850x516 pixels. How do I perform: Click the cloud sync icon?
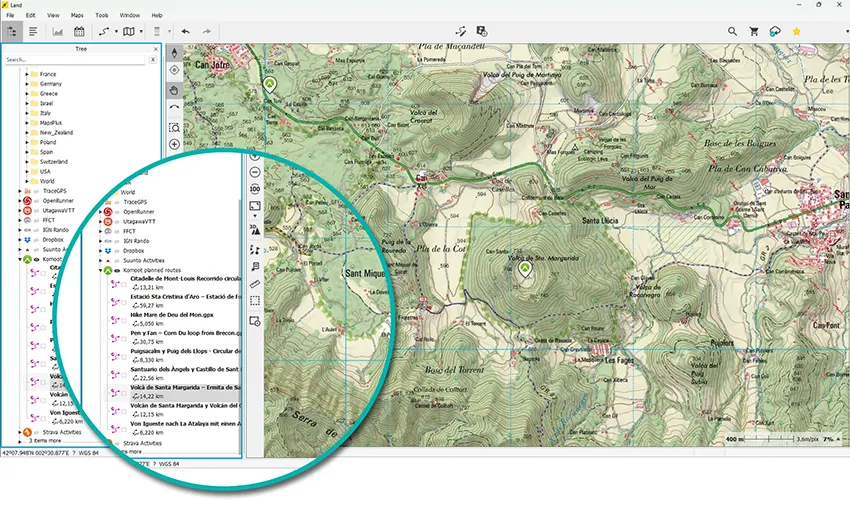pyautogui.click(x=775, y=31)
